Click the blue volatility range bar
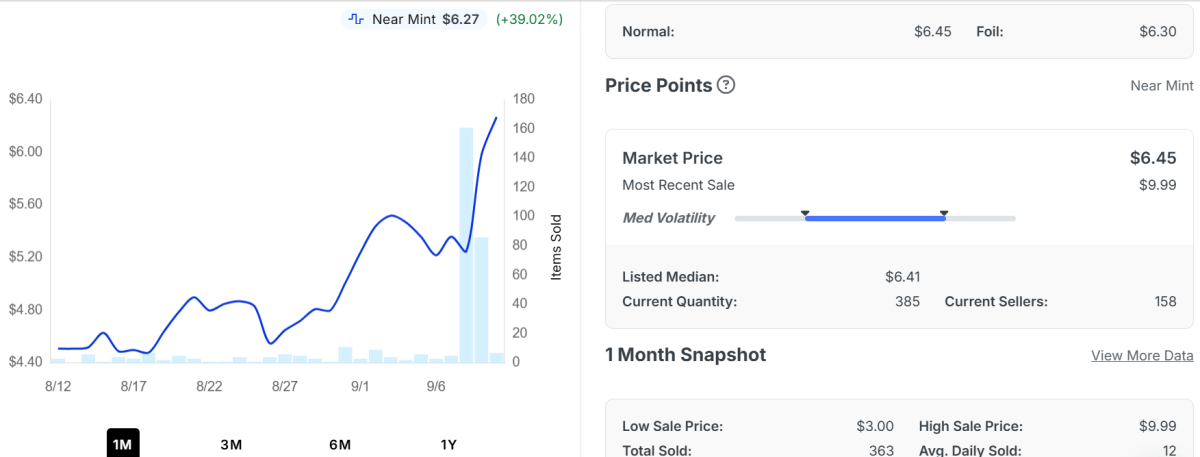The height and width of the screenshot is (457, 1200). [875, 218]
